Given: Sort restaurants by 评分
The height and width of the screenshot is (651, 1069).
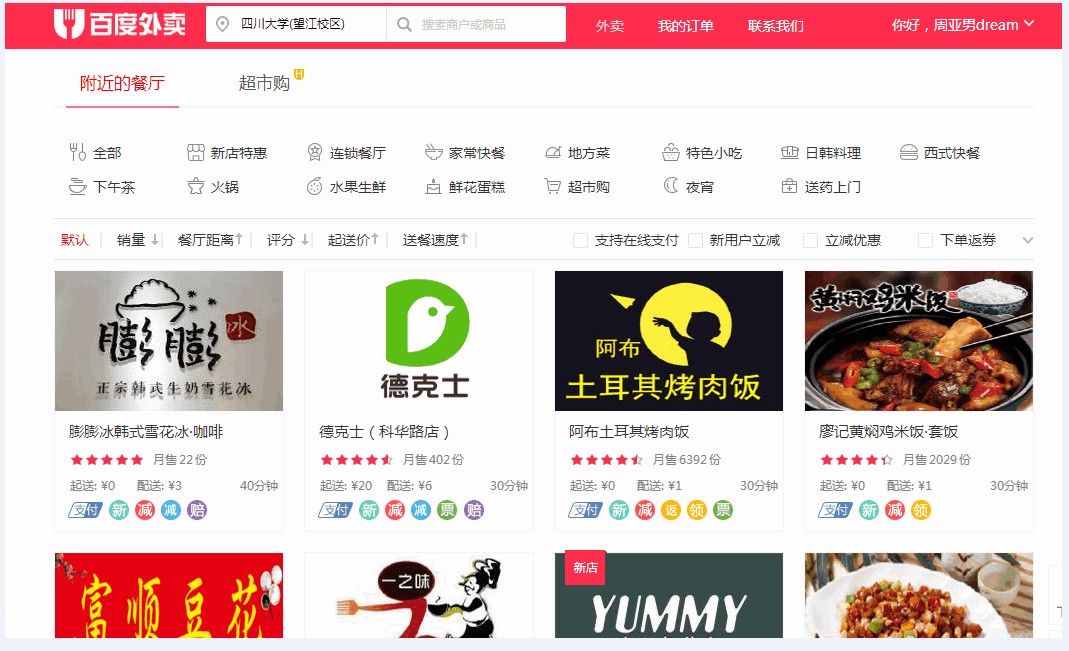Looking at the screenshot, I should click(287, 240).
